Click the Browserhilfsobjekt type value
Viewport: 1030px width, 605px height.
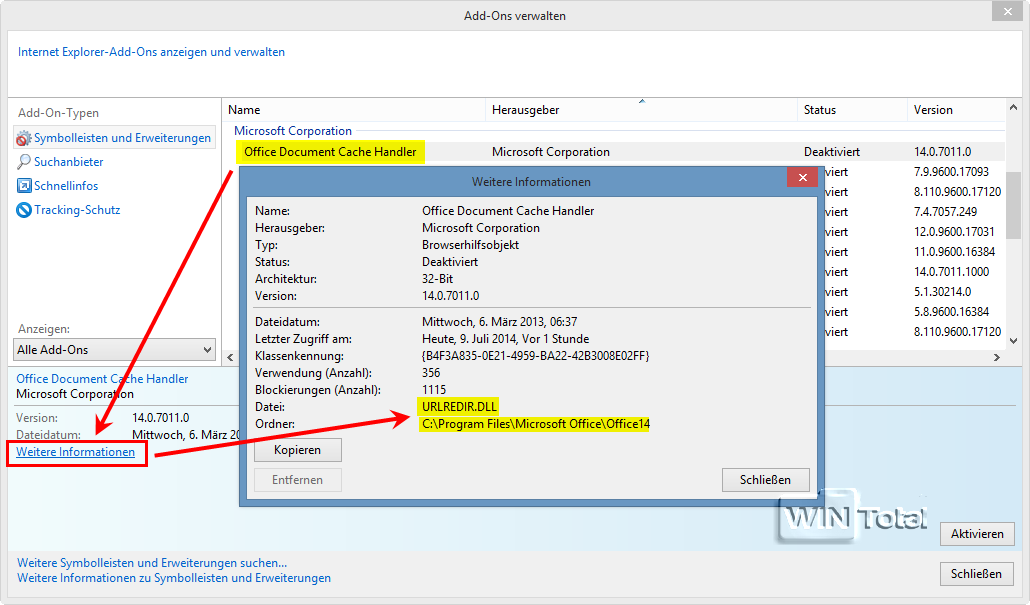pos(470,245)
